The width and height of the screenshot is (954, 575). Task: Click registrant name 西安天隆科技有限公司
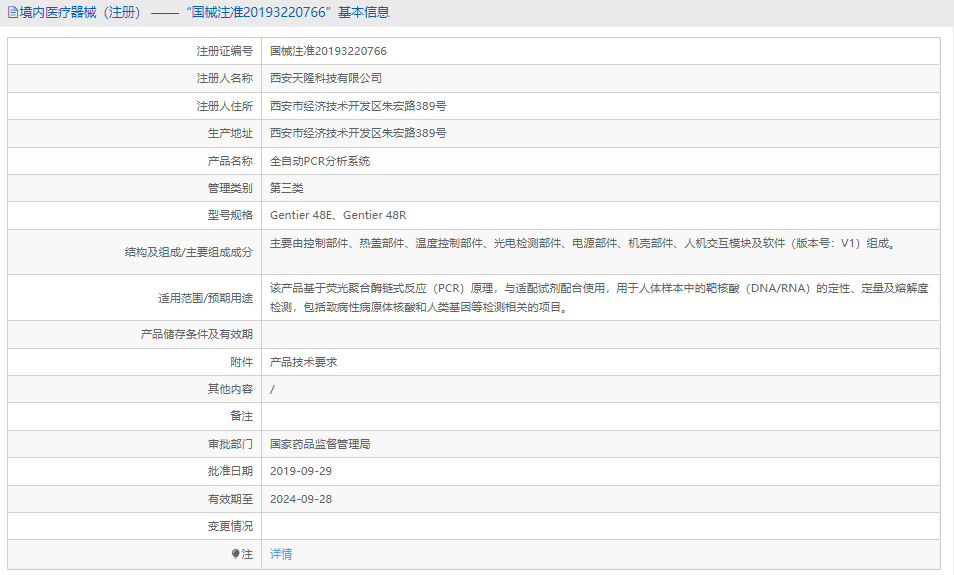pos(326,78)
